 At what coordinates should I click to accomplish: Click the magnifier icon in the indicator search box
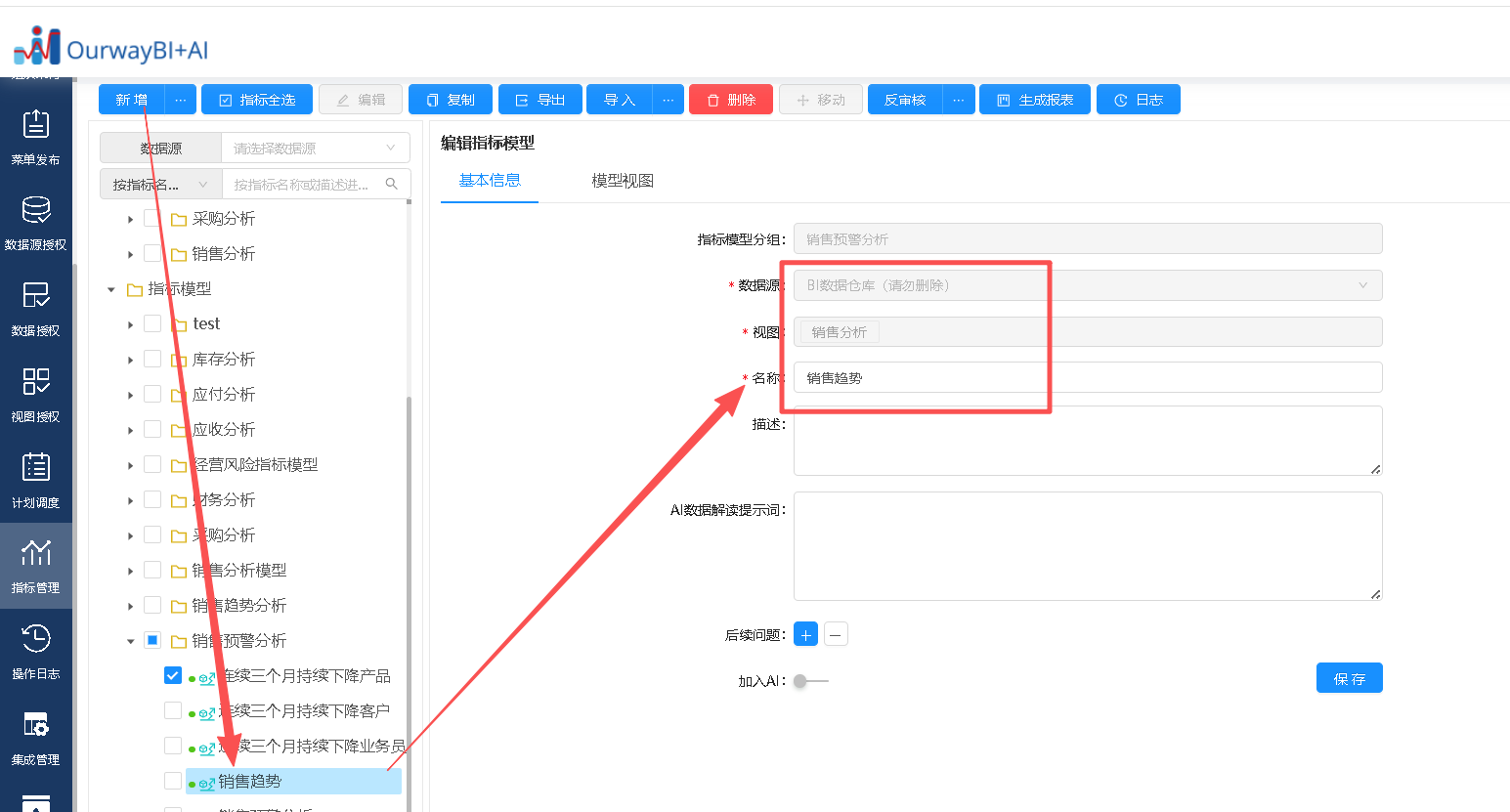tap(392, 184)
